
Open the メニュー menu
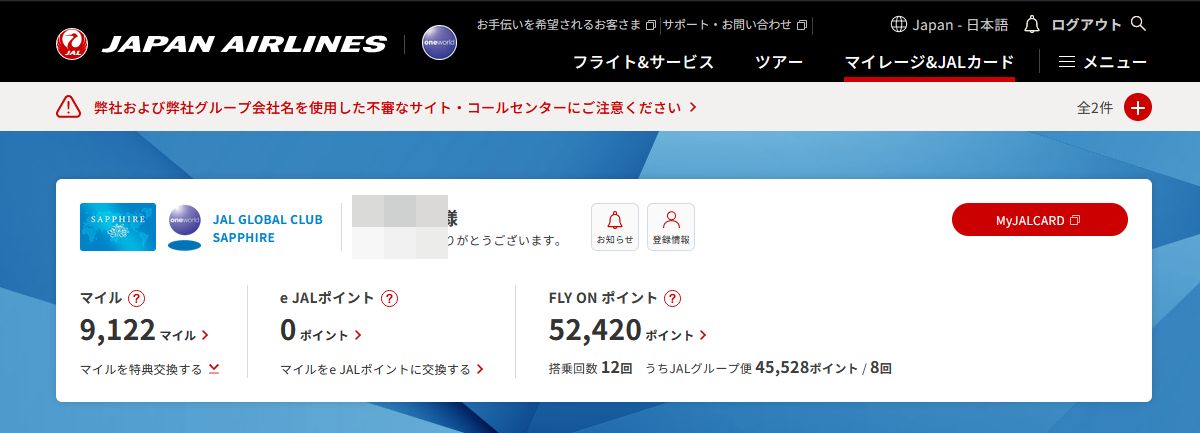coord(1102,62)
